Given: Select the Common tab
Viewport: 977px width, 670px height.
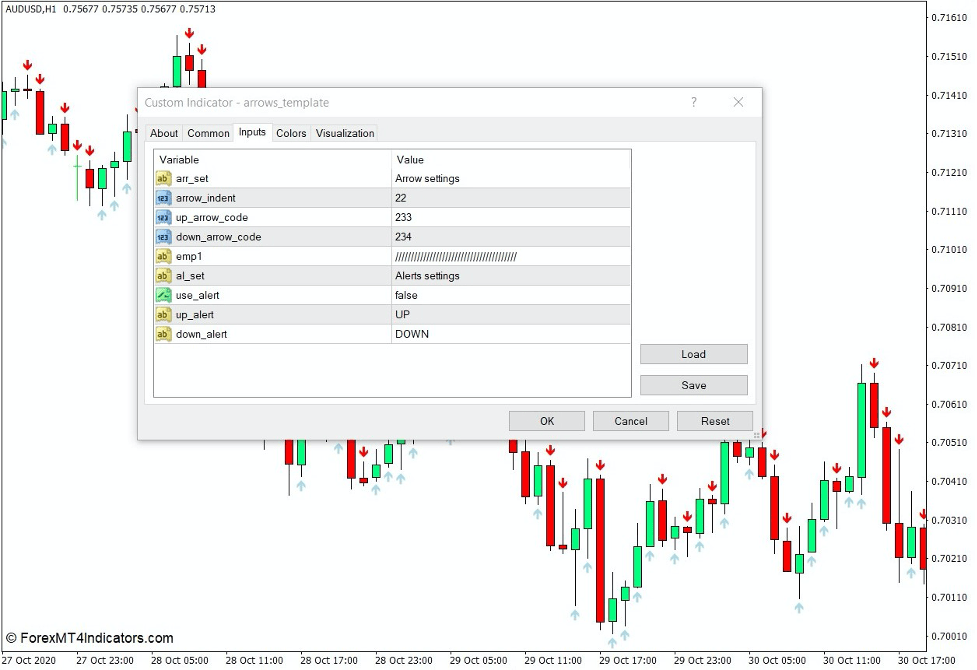Looking at the screenshot, I should pyautogui.click(x=208, y=132).
